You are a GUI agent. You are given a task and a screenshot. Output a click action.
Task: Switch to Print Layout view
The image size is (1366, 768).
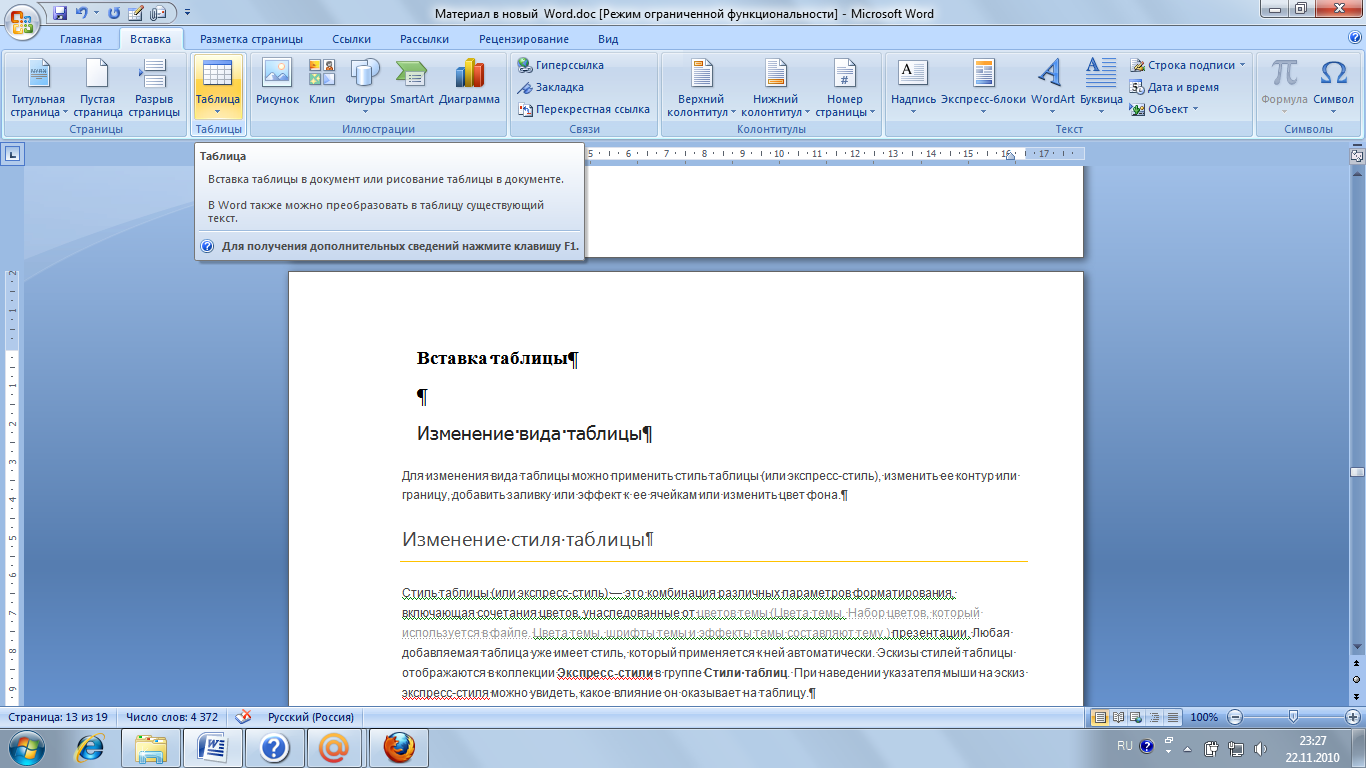(x=1100, y=717)
